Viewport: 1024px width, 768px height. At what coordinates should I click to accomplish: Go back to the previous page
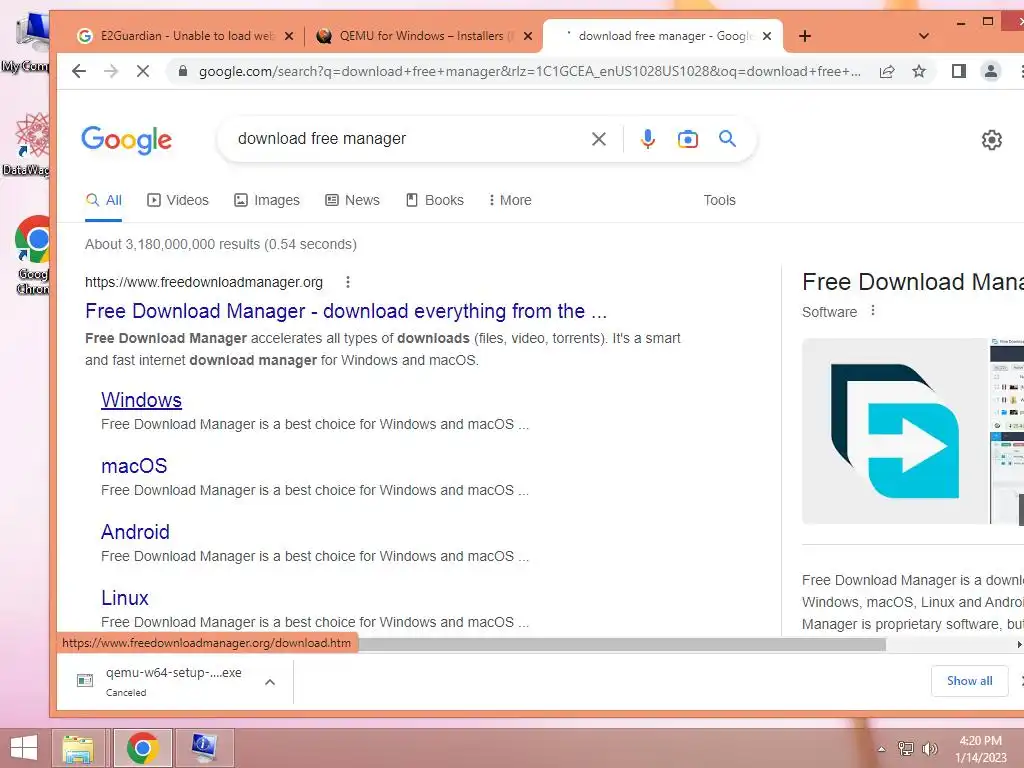point(78,71)
